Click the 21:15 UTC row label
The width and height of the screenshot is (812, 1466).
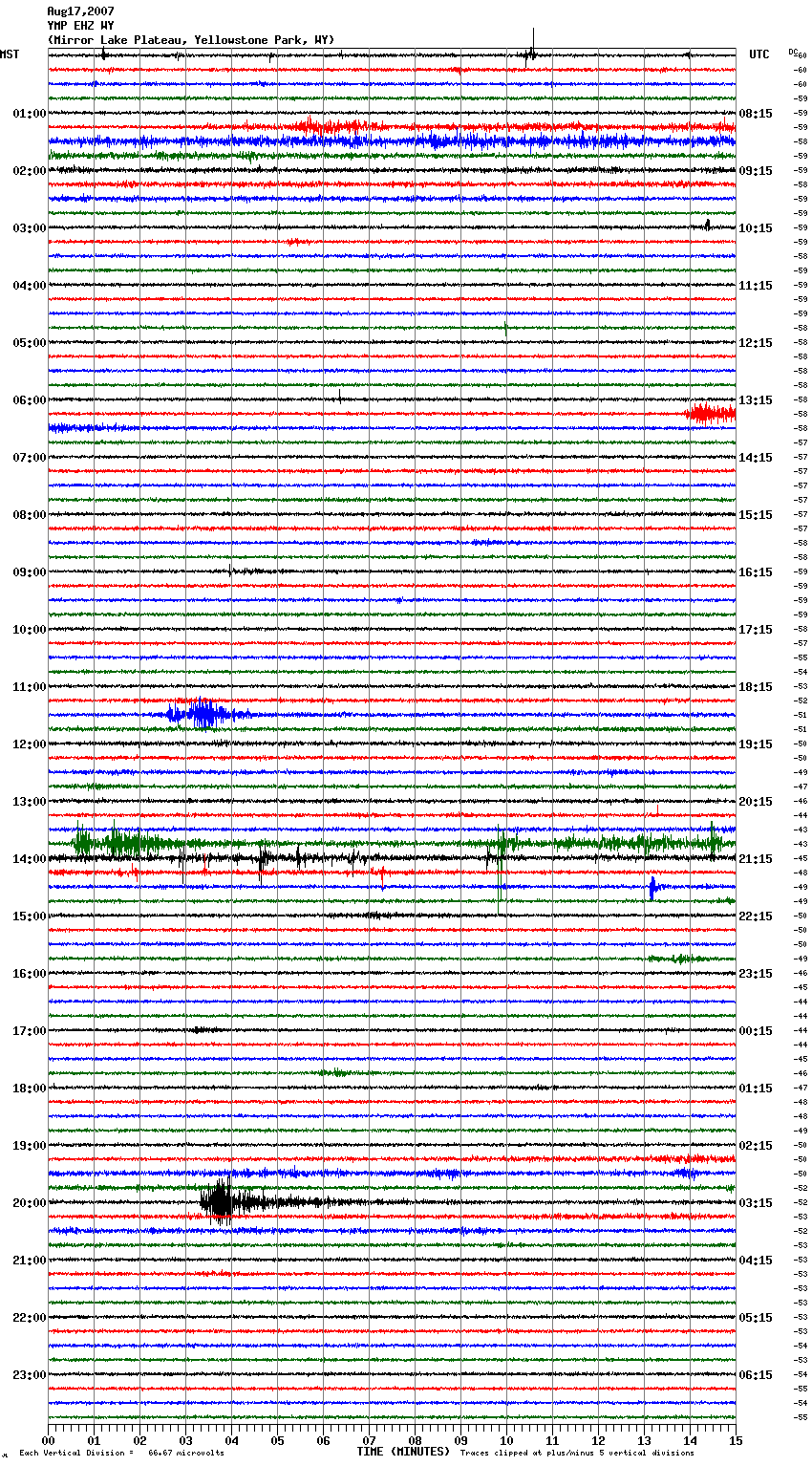pos(756,859)
